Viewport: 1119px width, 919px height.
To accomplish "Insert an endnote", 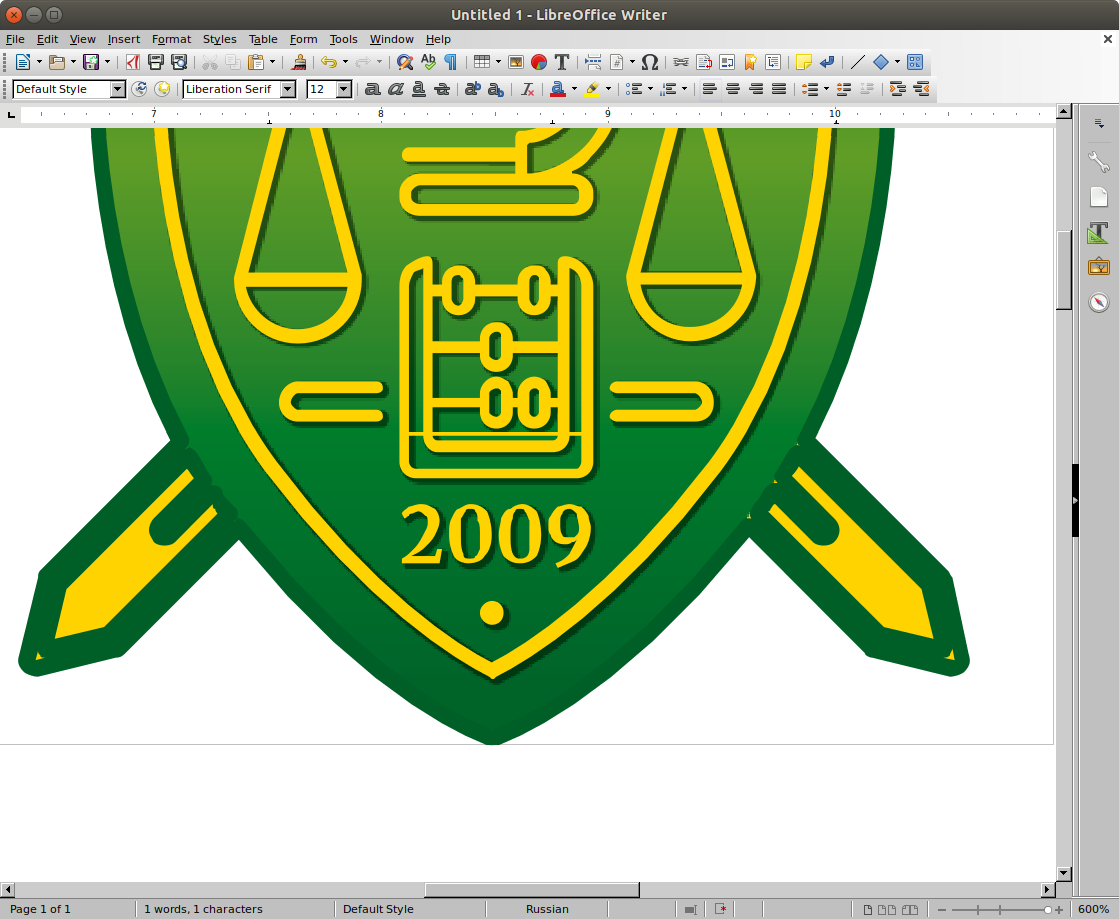I will [x=726, y=62].
